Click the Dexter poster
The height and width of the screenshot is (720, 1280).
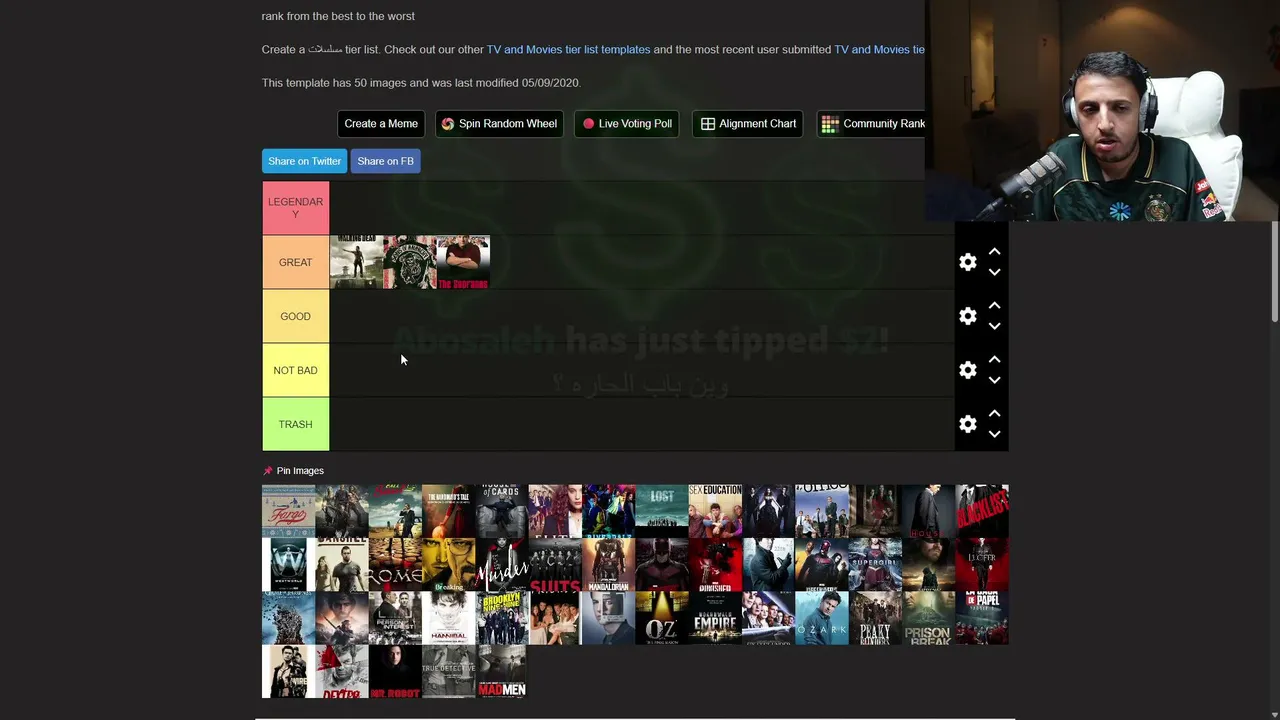342,672
